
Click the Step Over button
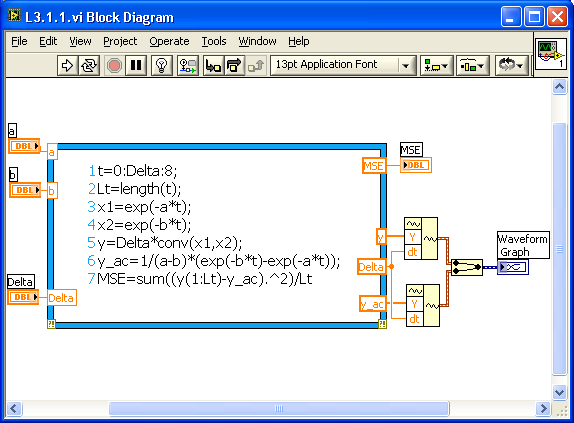tap(234, 65)
